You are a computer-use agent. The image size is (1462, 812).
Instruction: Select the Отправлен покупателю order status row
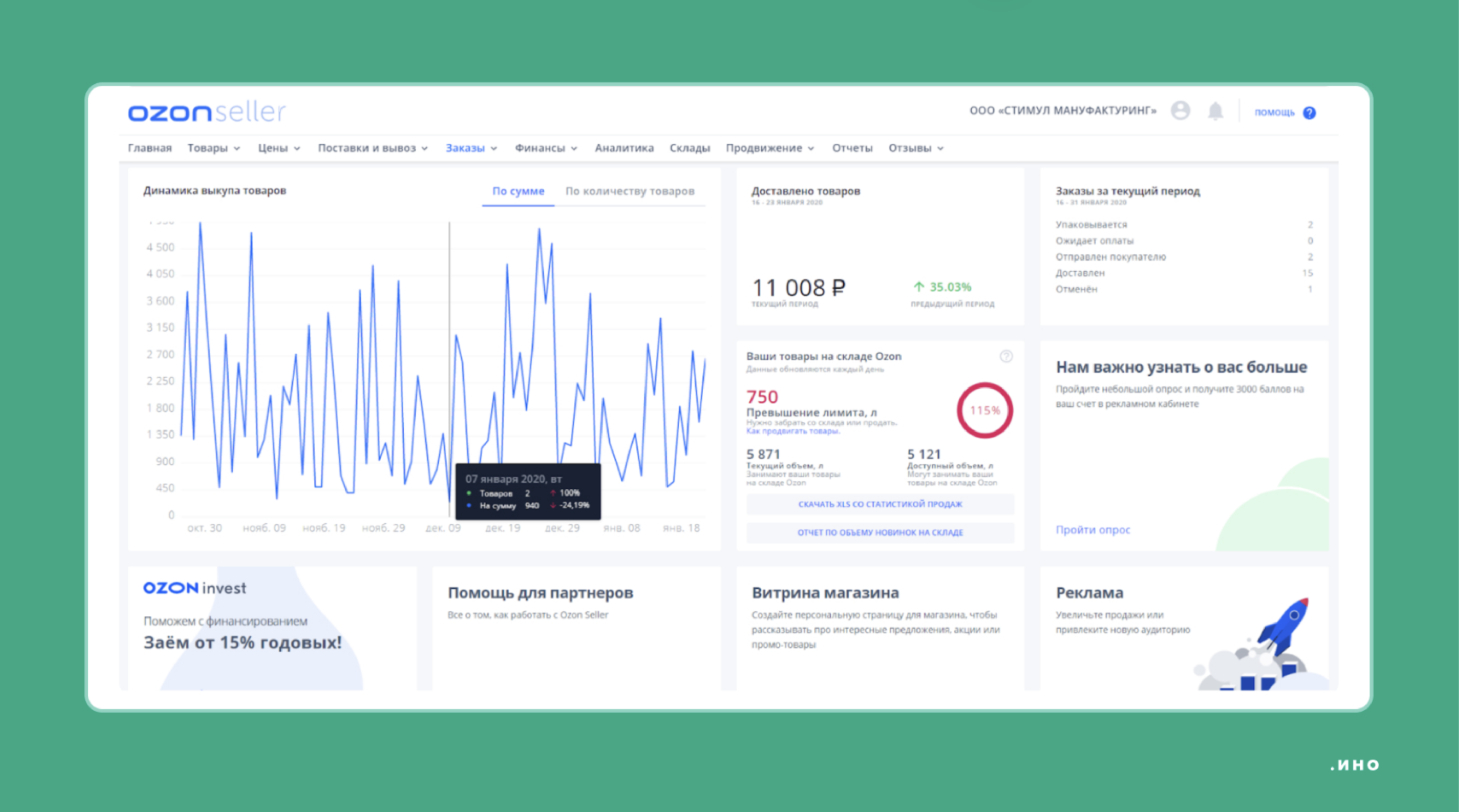pyautogui.click(x=1184, y=257)
